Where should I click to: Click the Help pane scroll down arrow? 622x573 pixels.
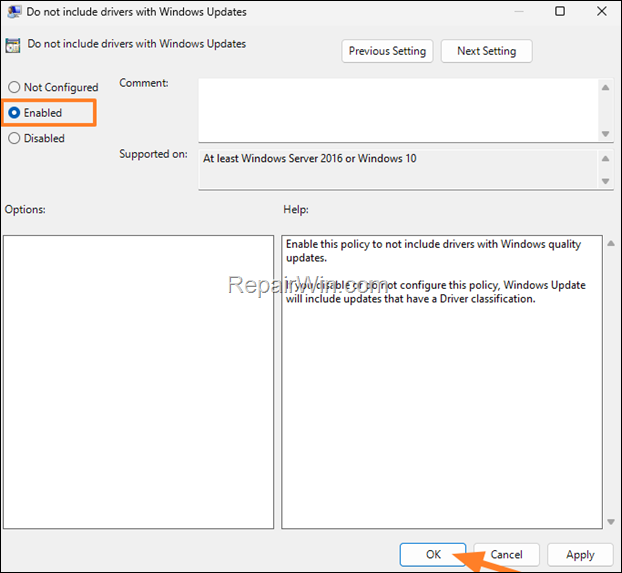click(x=611, y=521)
